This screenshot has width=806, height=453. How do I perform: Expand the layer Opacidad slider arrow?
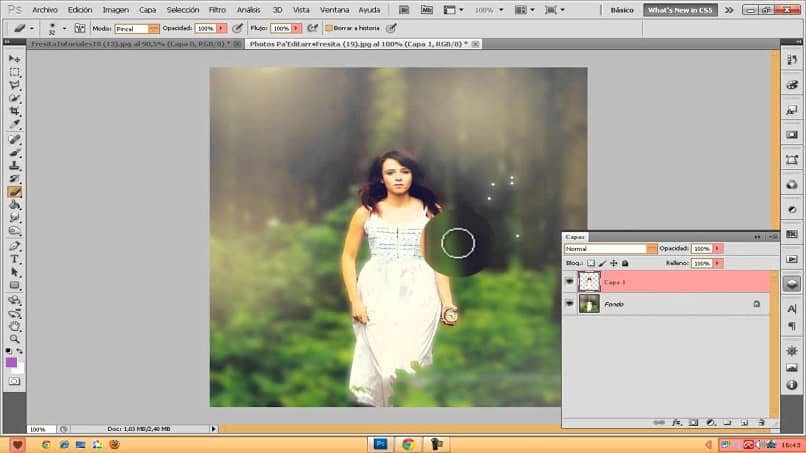pos(717,248)
